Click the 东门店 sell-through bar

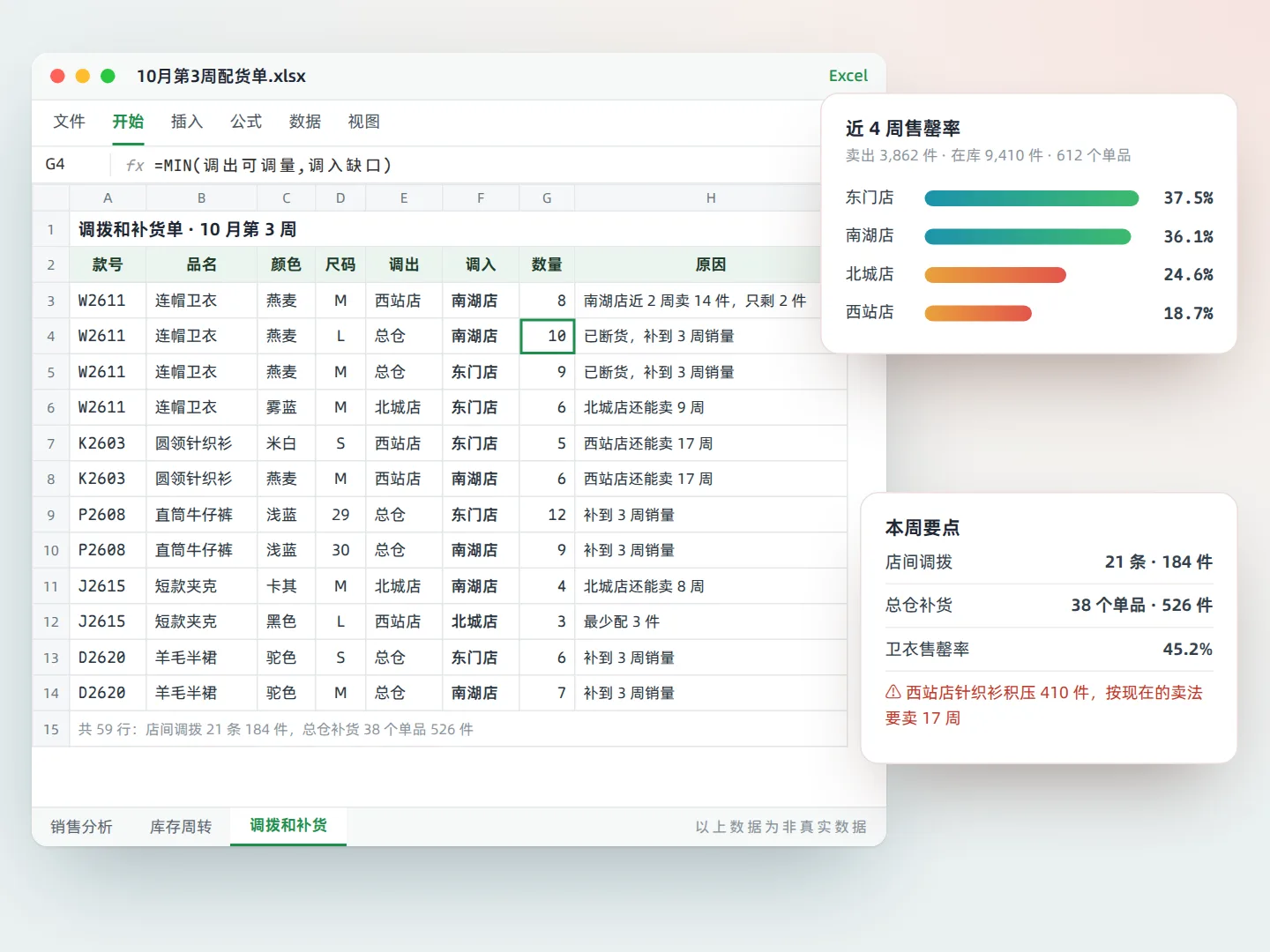1032,198
